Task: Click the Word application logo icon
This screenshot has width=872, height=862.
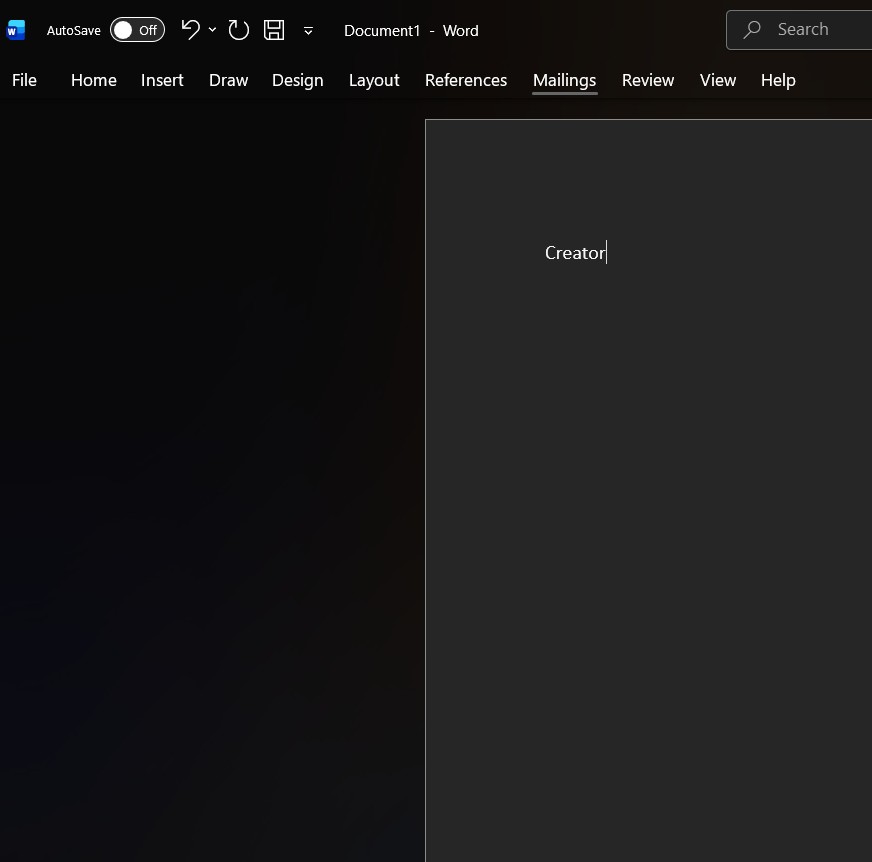Action: click(x=16, y=30)
